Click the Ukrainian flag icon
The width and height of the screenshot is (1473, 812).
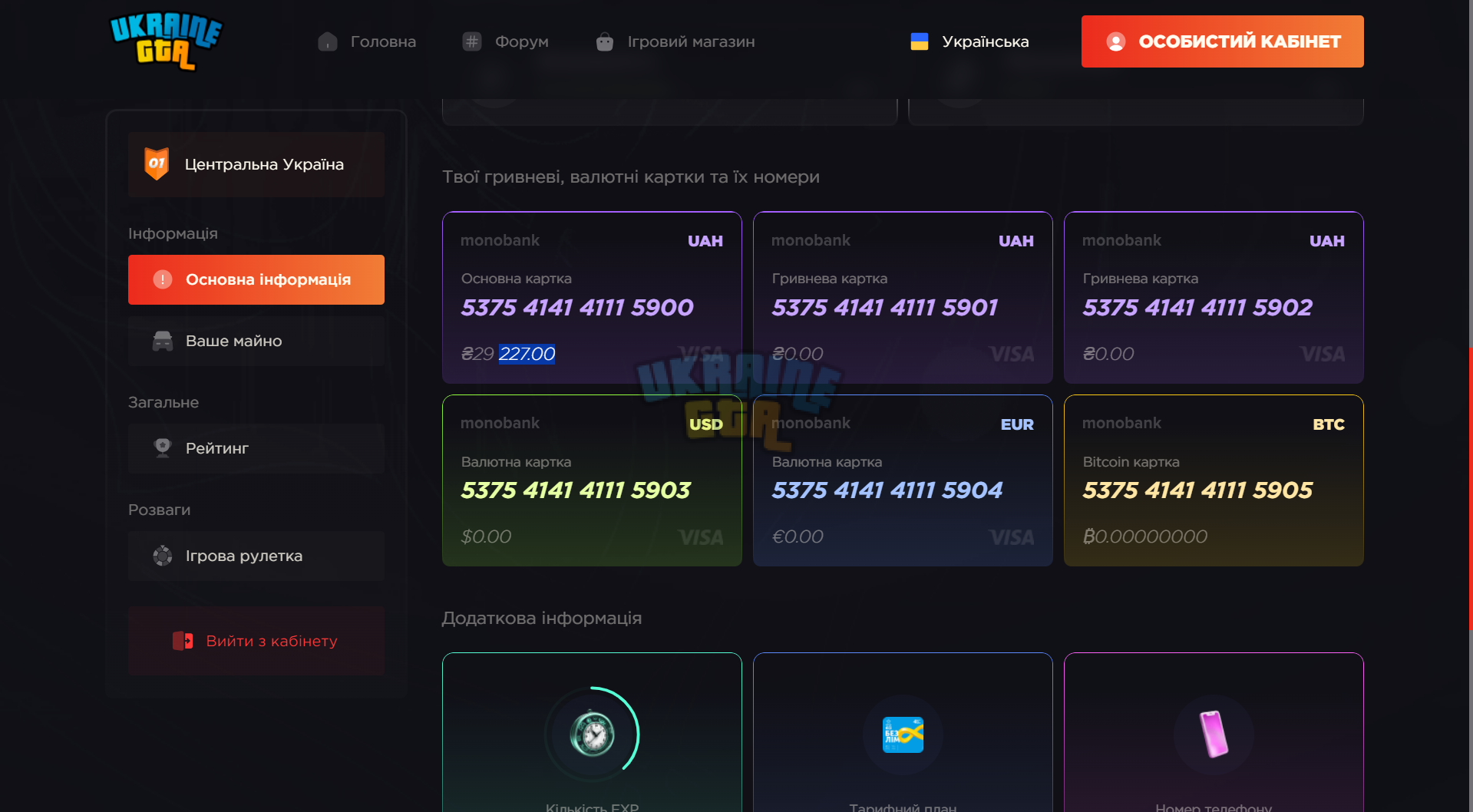pos(920,41)
